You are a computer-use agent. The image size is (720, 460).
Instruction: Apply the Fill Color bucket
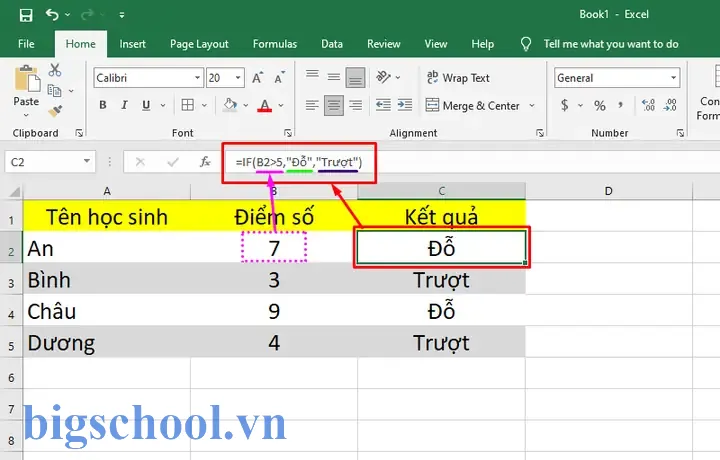click(x=230, y=105)
